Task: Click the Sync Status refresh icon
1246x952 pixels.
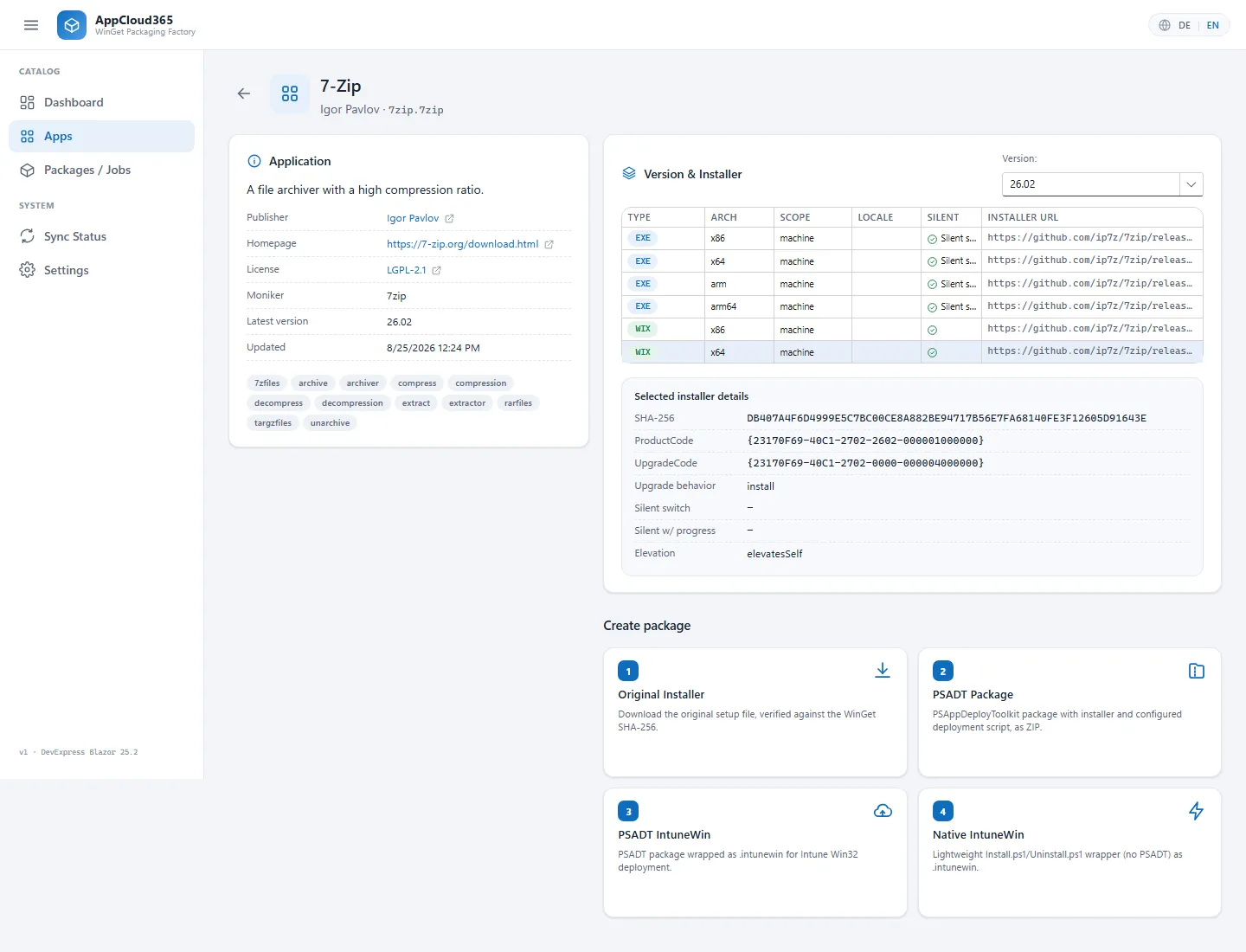Action: tap(28, 236)
